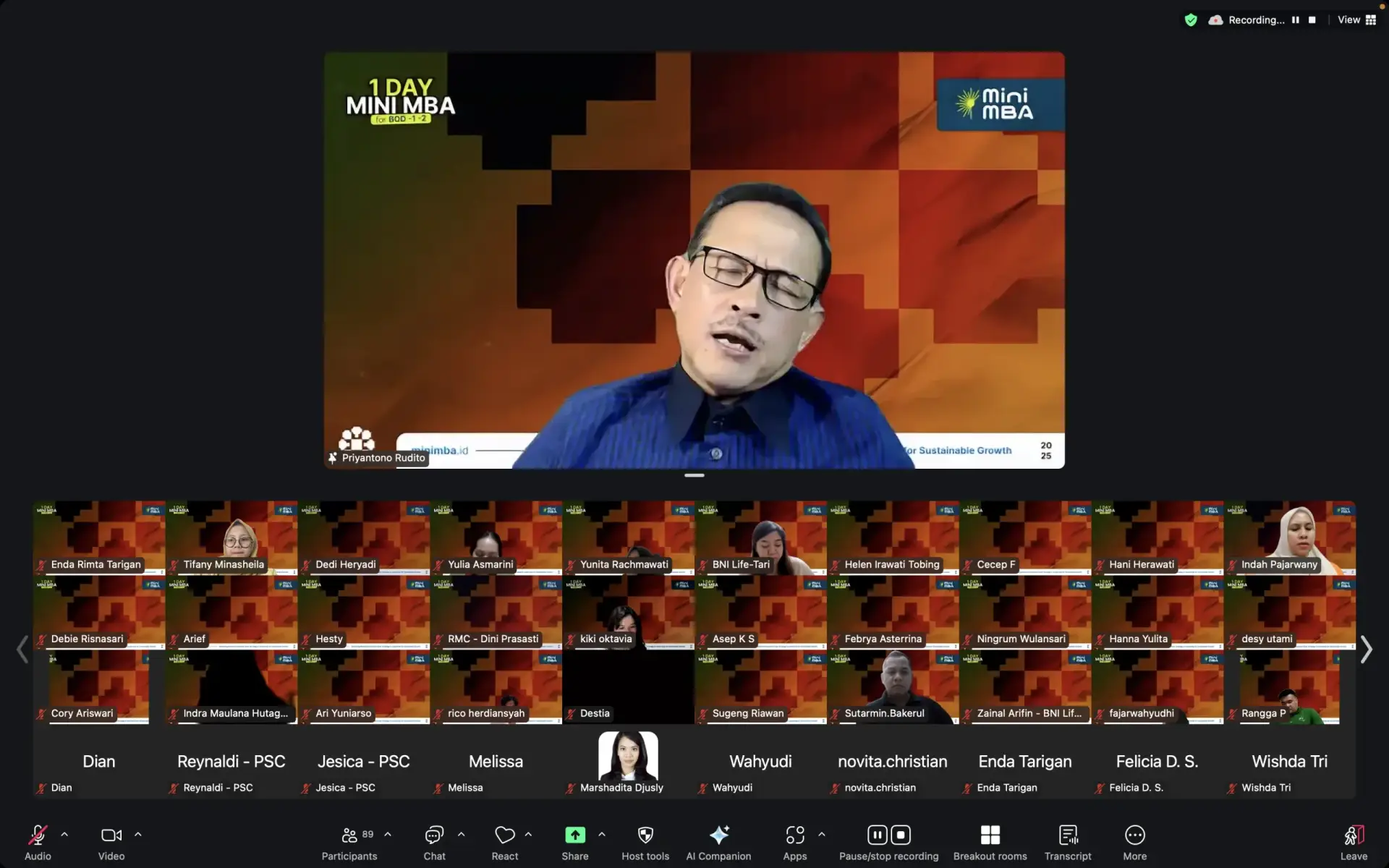1389x868 pixels.
Task: Open the Apps icon
Action: click(794, 835)
